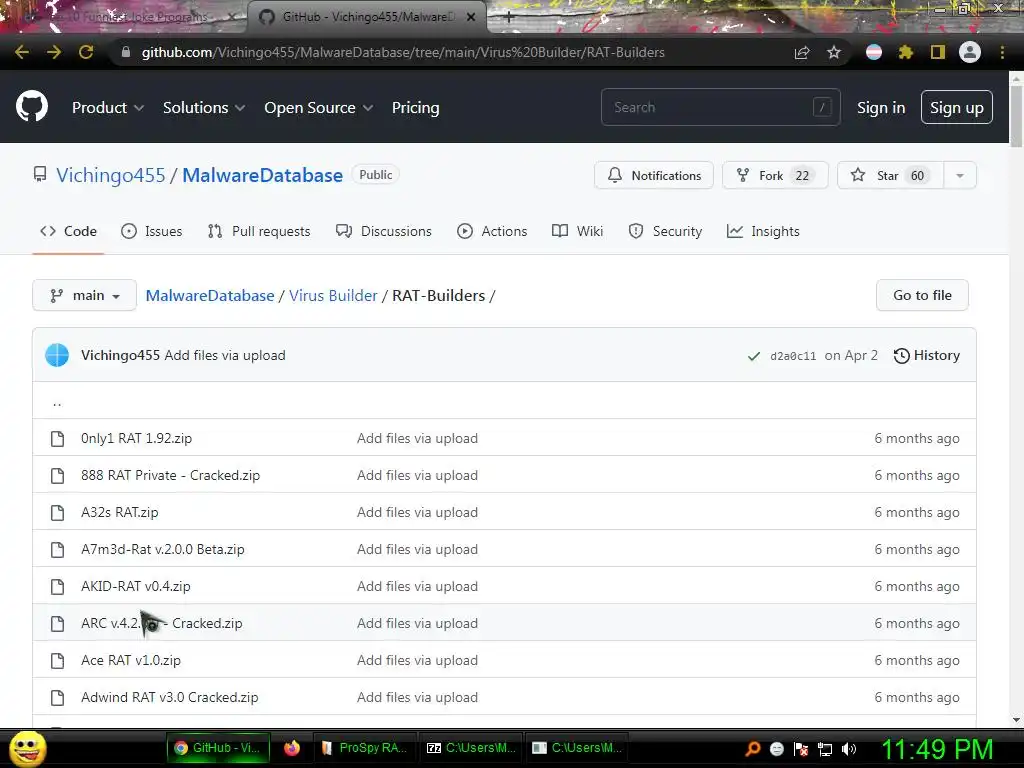1024x768 pixels.
Task: Open Windows start smiley face icon
Action: 28,748
